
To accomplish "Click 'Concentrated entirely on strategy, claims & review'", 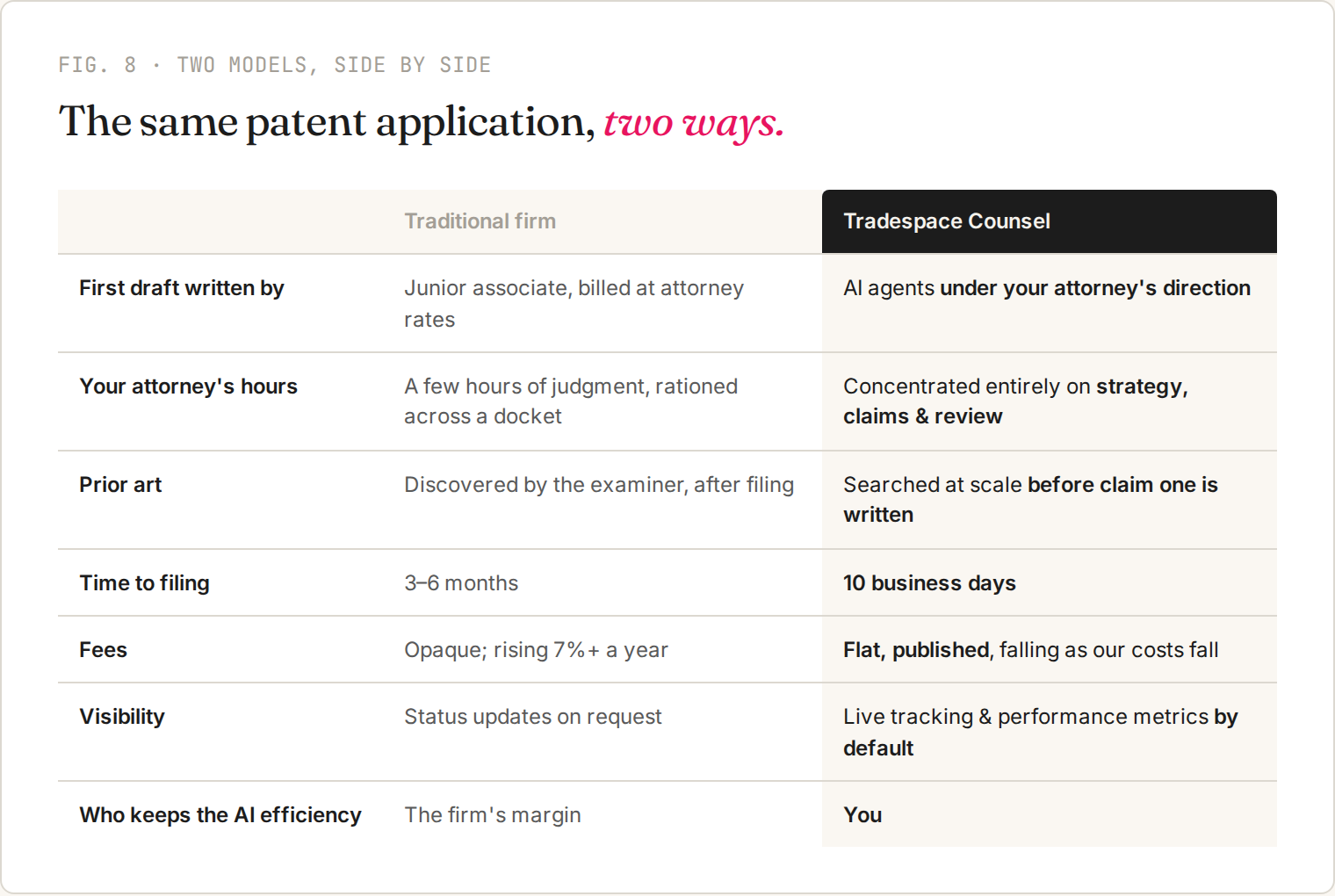I will click(x=1015, y=401).
